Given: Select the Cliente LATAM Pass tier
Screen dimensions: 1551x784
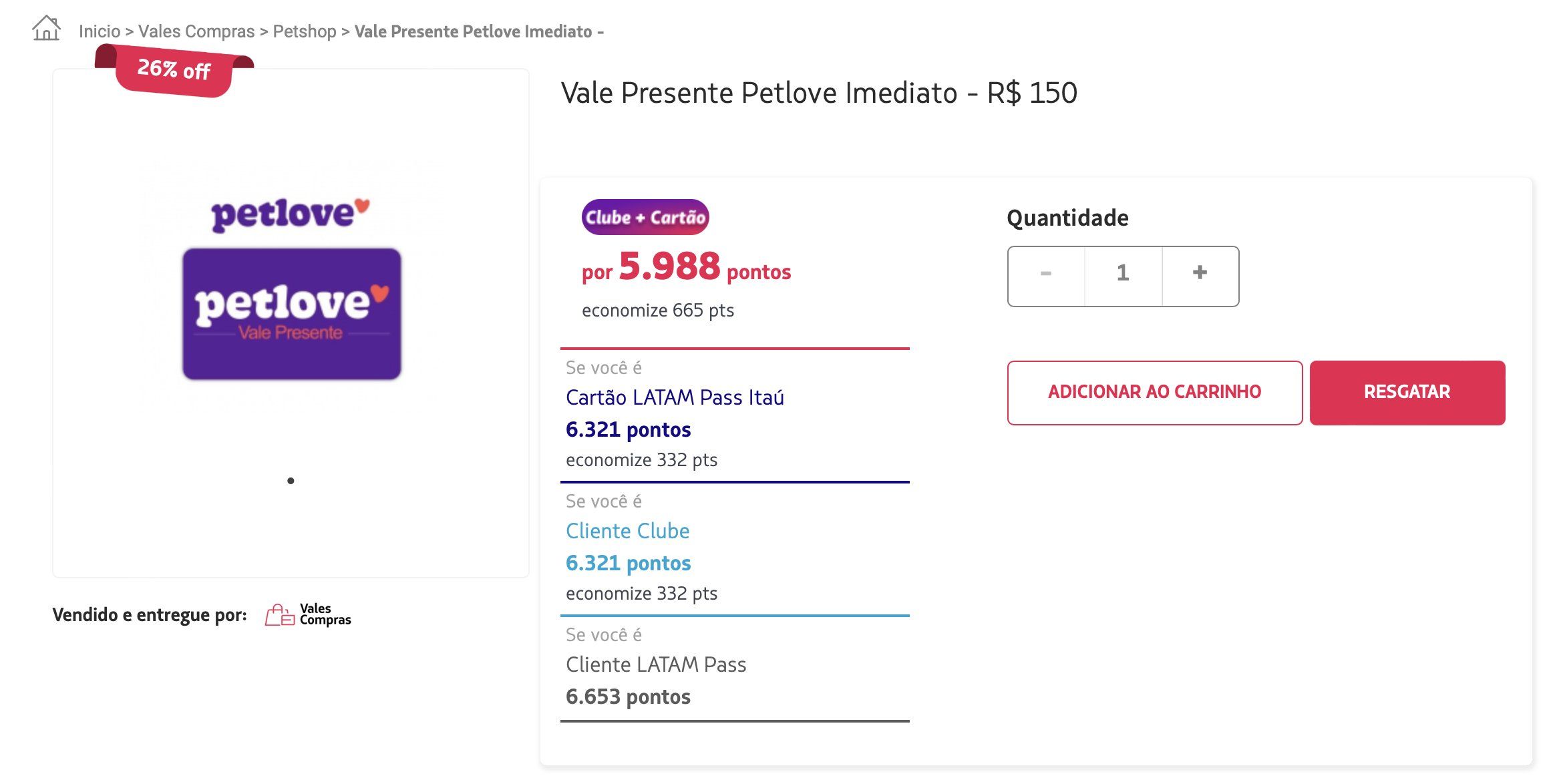Looking at the screenshot, I should 656,664.
